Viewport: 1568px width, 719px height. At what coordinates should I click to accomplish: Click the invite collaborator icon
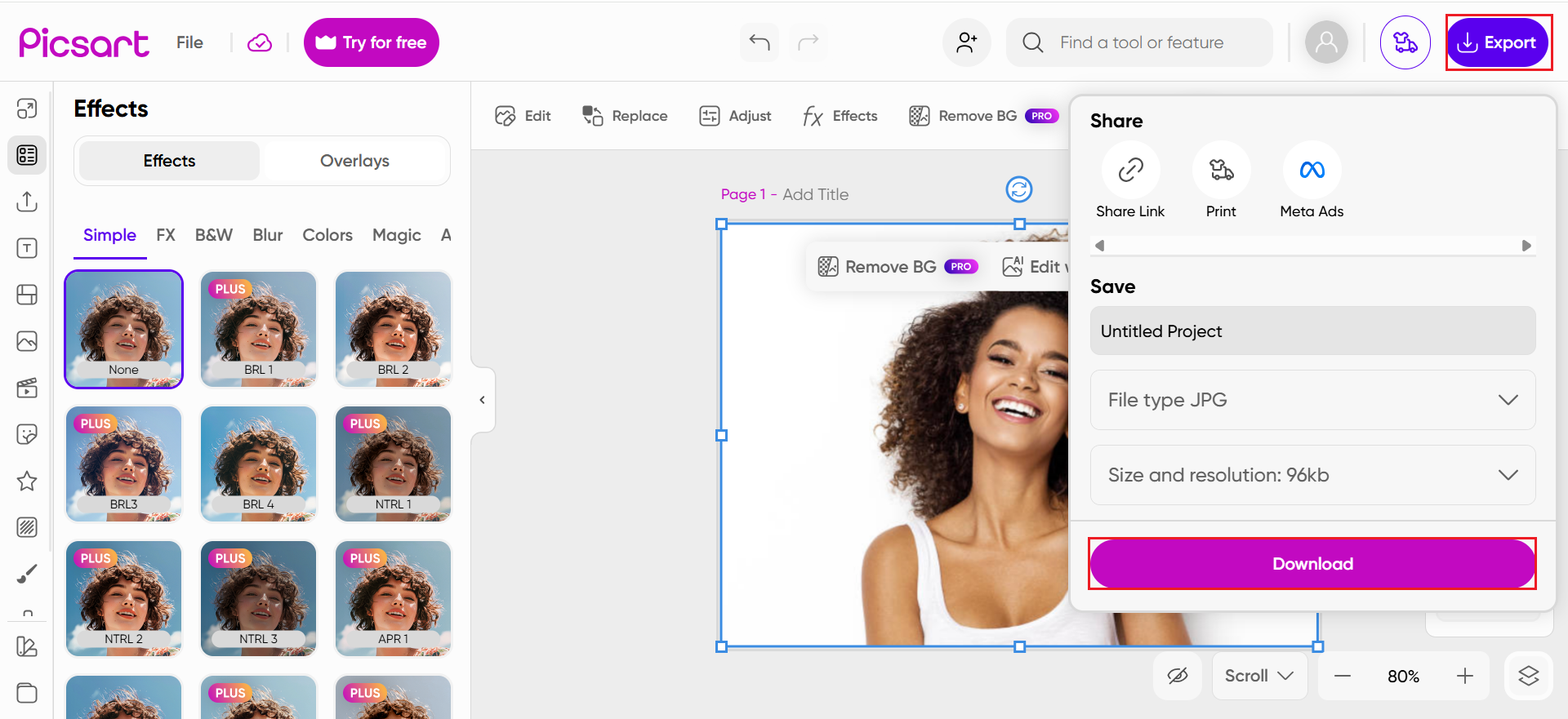click(x=966, y=42)
